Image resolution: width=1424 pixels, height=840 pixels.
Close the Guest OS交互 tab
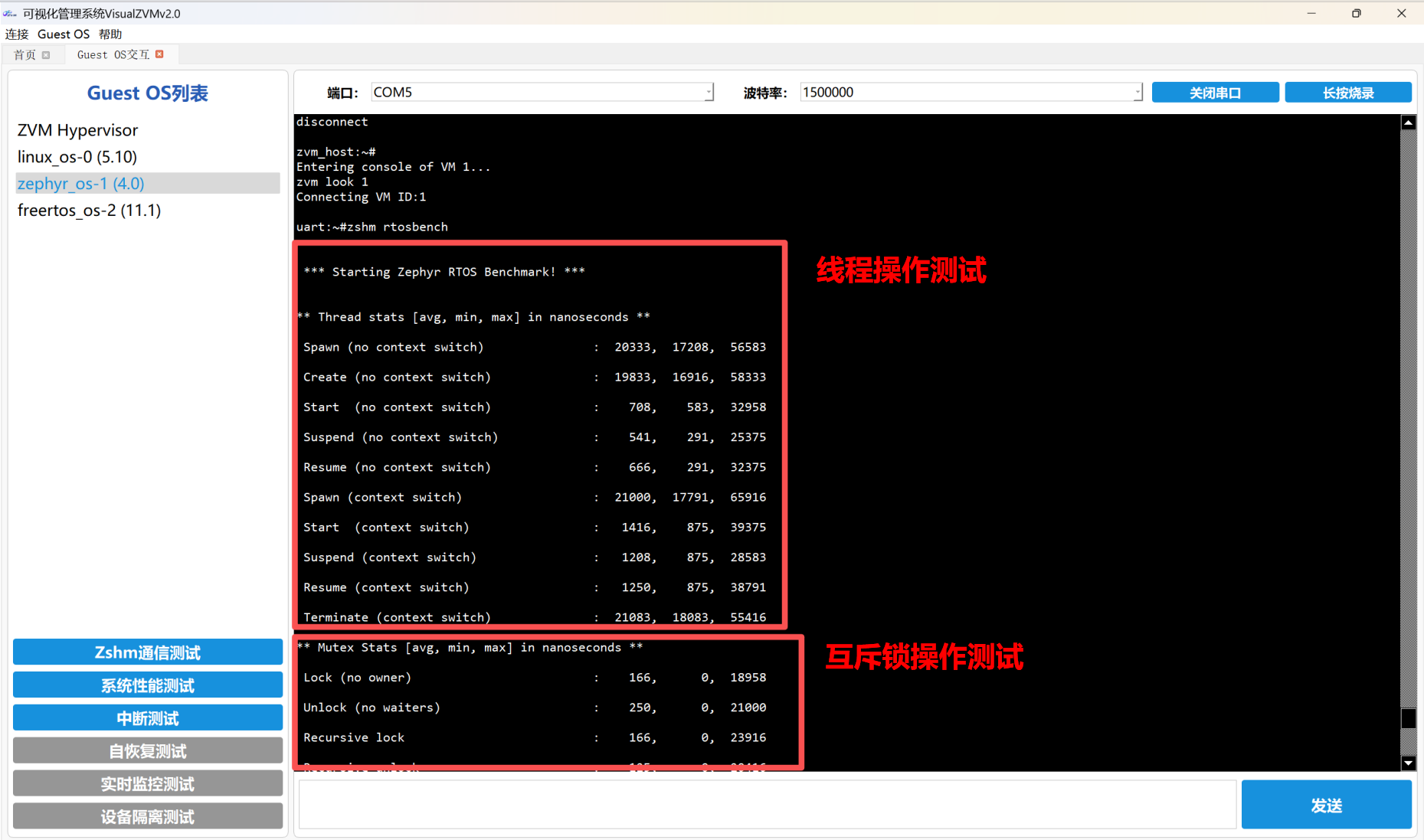pyautogui.click(x=159, y=54)
